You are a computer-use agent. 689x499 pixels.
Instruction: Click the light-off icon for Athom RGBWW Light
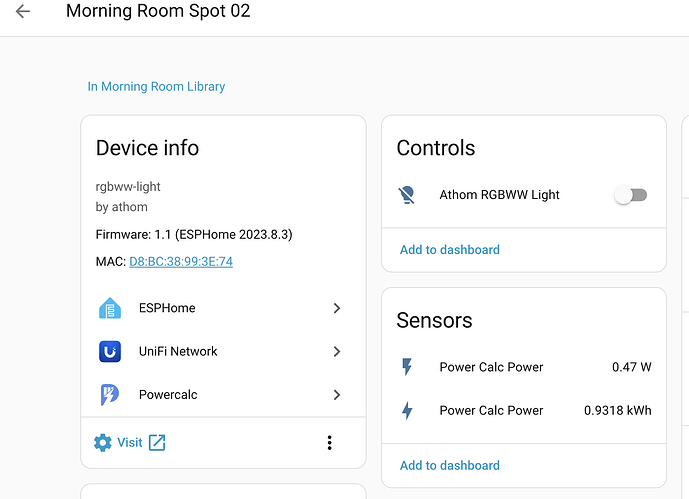point(407,195)
